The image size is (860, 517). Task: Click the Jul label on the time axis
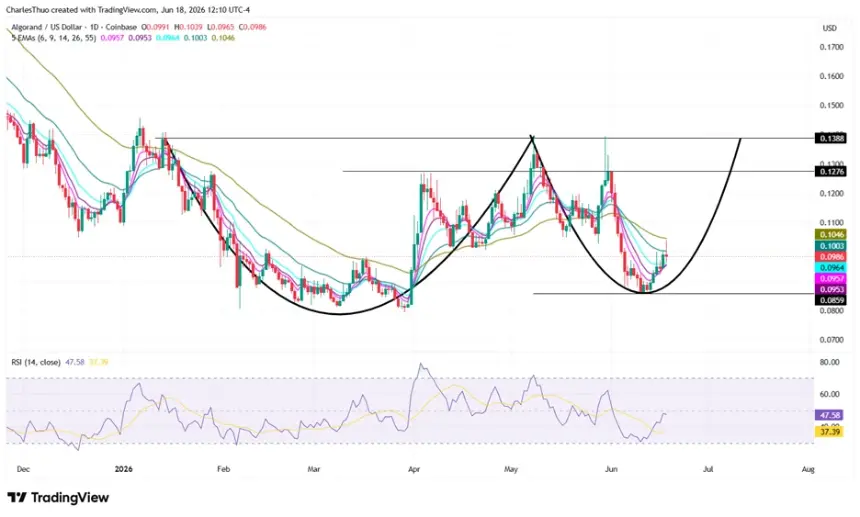point(708,469)
